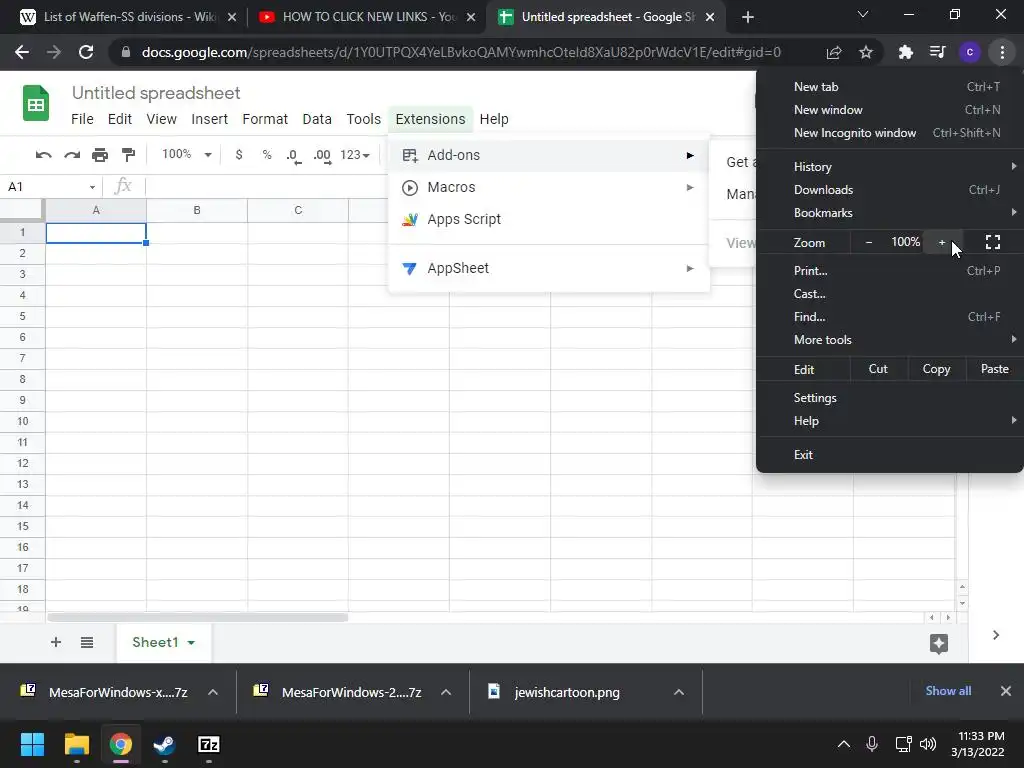Open the Explore button at bottom right
1024x768 pixels.
938,643
